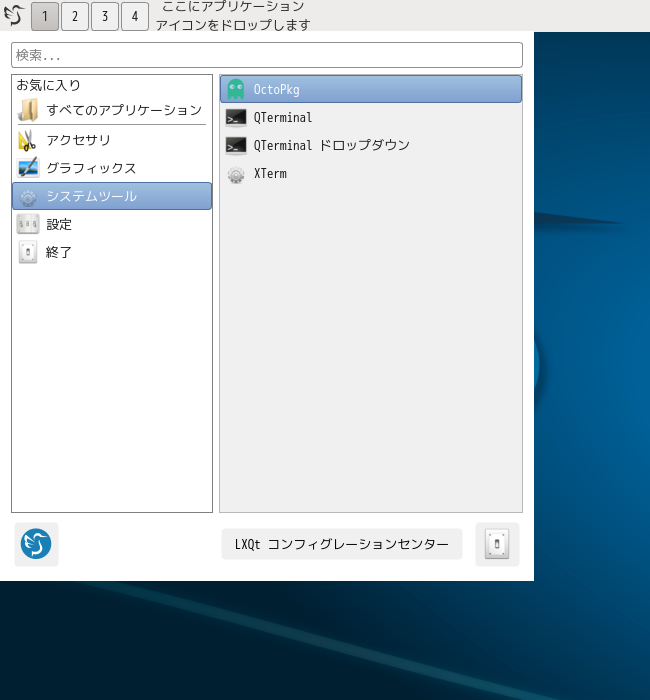Switch to desktop 2
The height and width of the screenshot is (700, 650).
coord(75,17)
